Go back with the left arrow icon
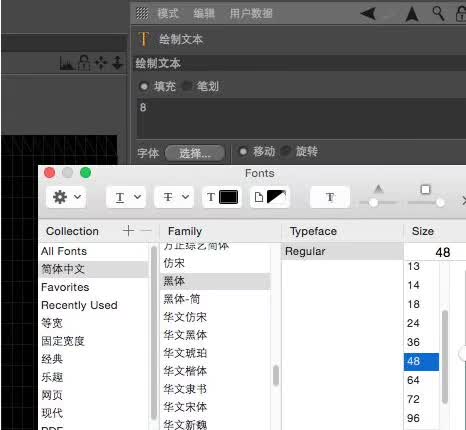466x430 pixels. (x=368, y=14)
